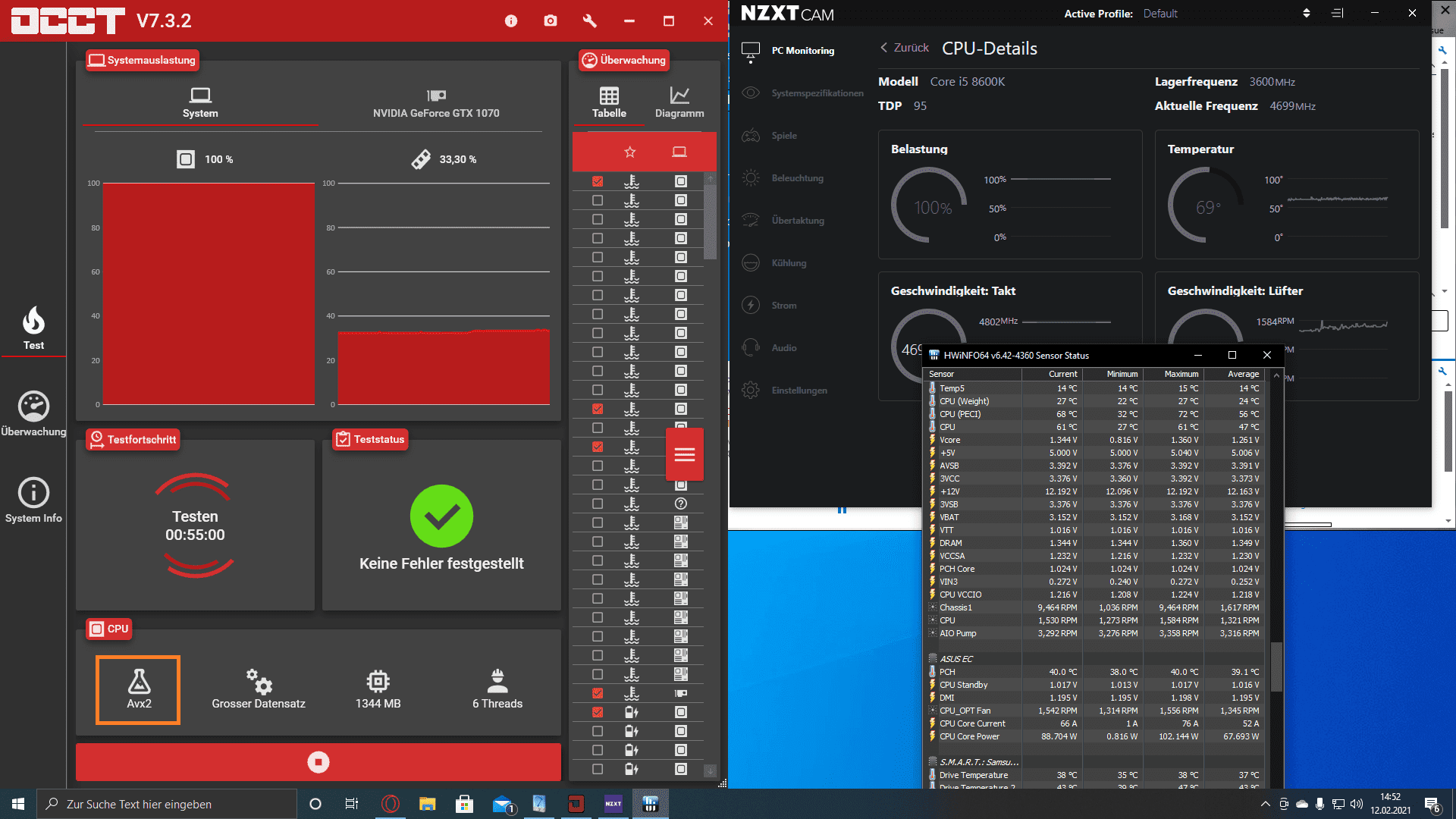Select PC Monitoring in NZXT CAM
Viewport: 1456px width, 819px height.
(x=803, y=51)
